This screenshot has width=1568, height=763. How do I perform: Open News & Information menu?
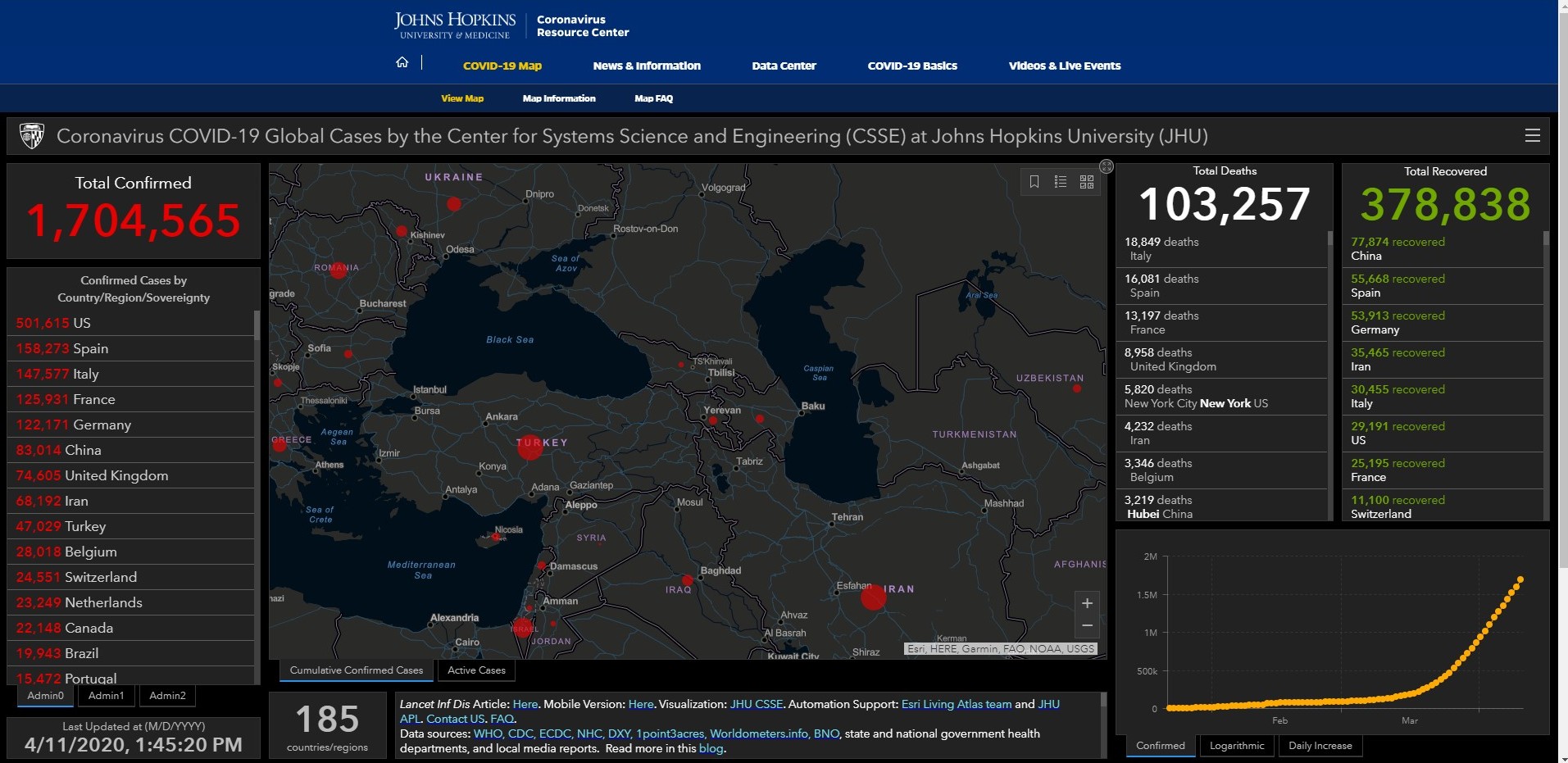647,66
